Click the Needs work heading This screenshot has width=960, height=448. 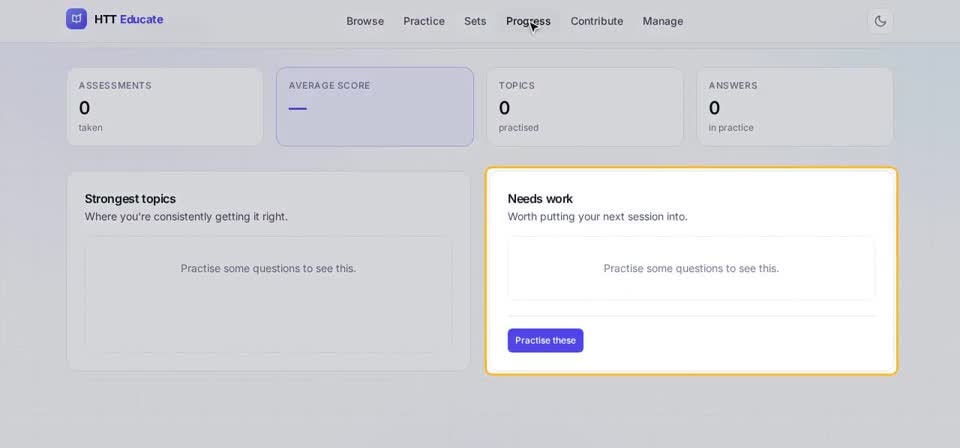(540, 199)
